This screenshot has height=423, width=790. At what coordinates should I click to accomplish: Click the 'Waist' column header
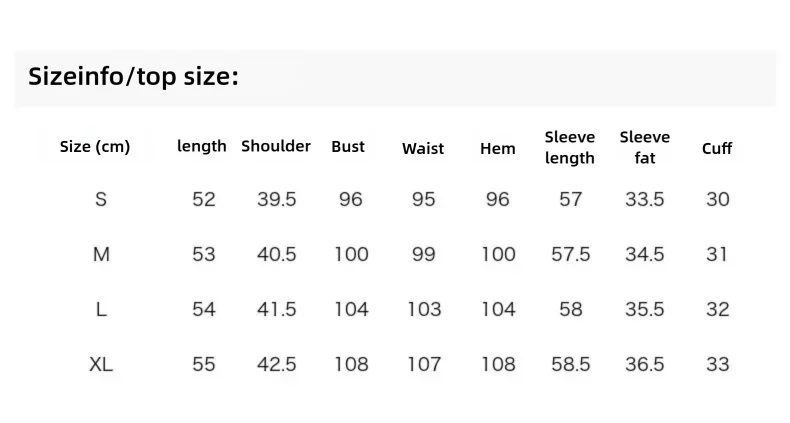(x=423, y=149)
